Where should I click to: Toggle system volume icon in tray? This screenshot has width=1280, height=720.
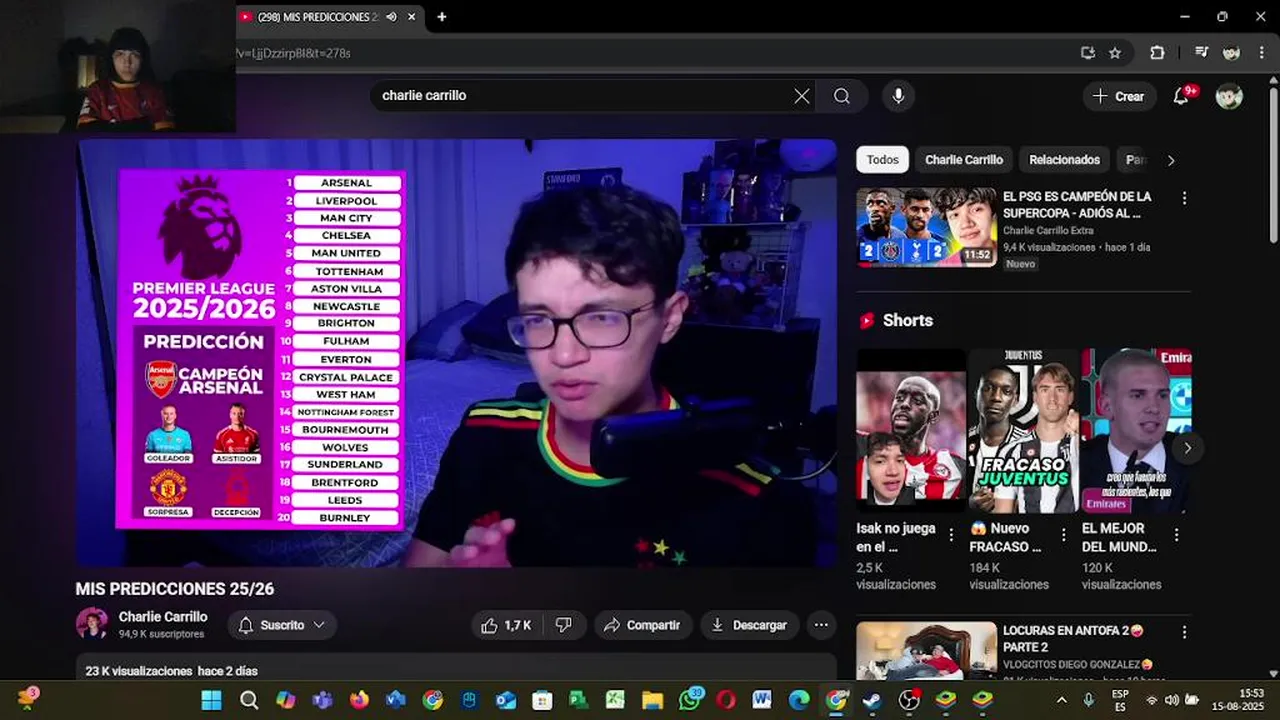1171,700
